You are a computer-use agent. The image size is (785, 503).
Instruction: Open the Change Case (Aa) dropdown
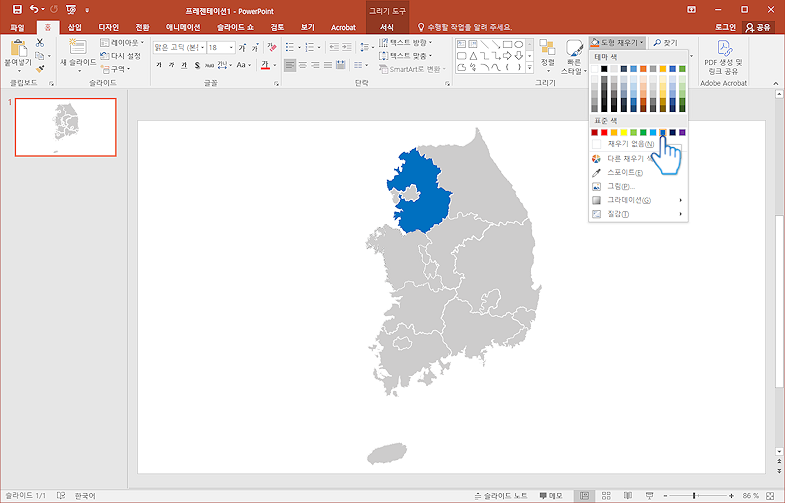pos(243,65)
